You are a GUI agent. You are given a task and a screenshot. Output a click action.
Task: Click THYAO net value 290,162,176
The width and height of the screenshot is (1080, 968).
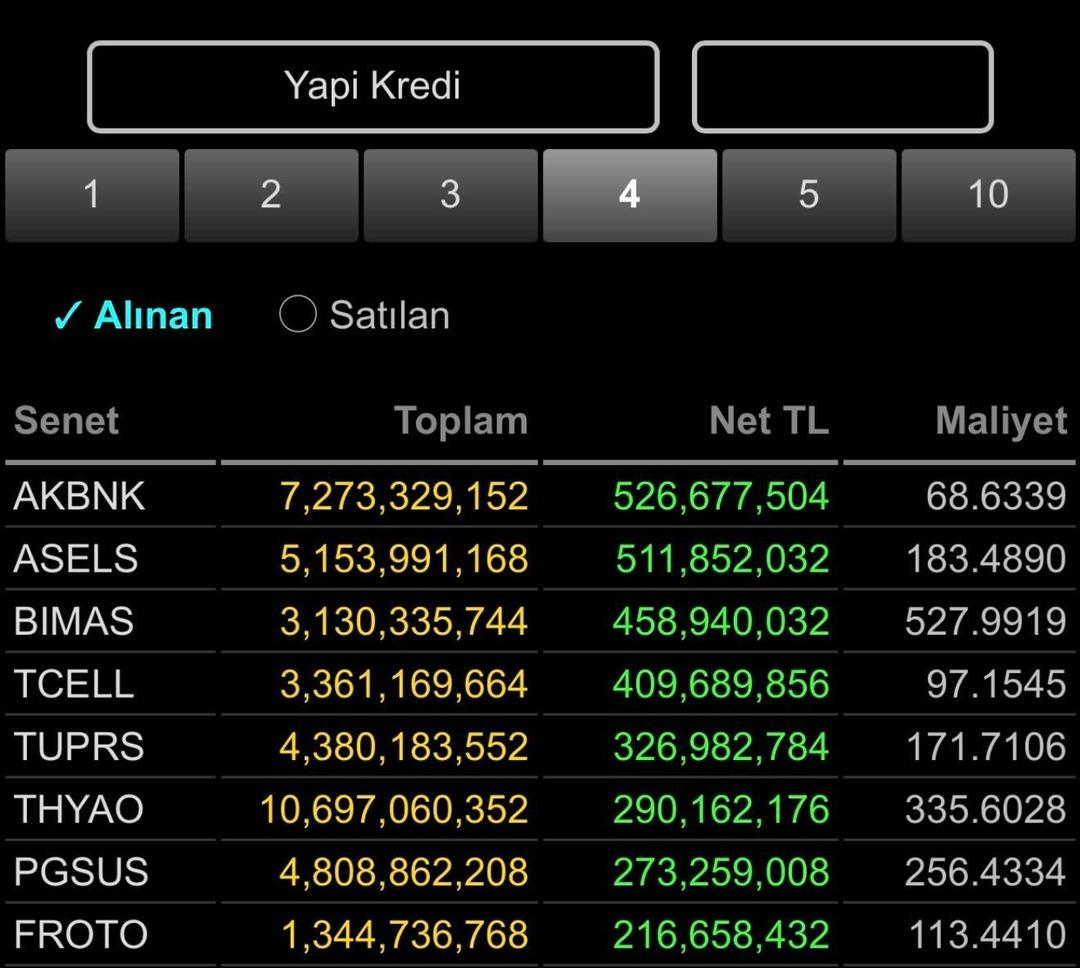pyautogui.click(x=720, y=810)
